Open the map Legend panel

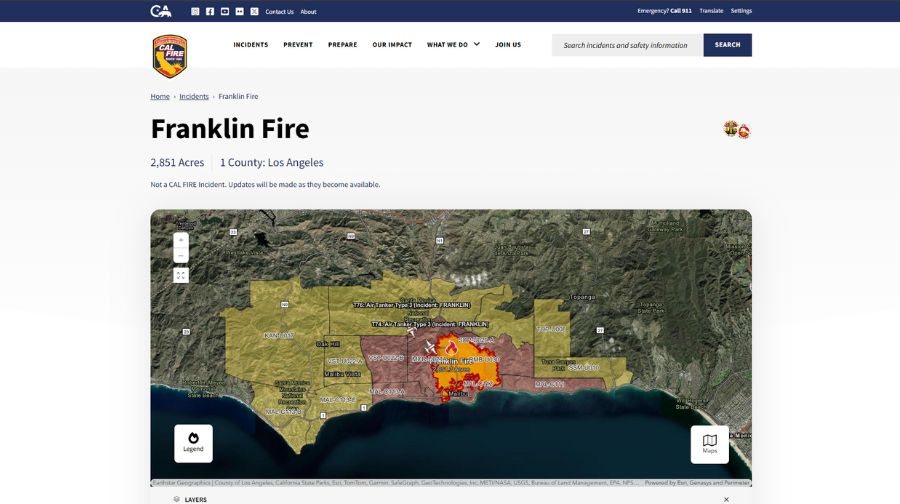tap(193, 443)
